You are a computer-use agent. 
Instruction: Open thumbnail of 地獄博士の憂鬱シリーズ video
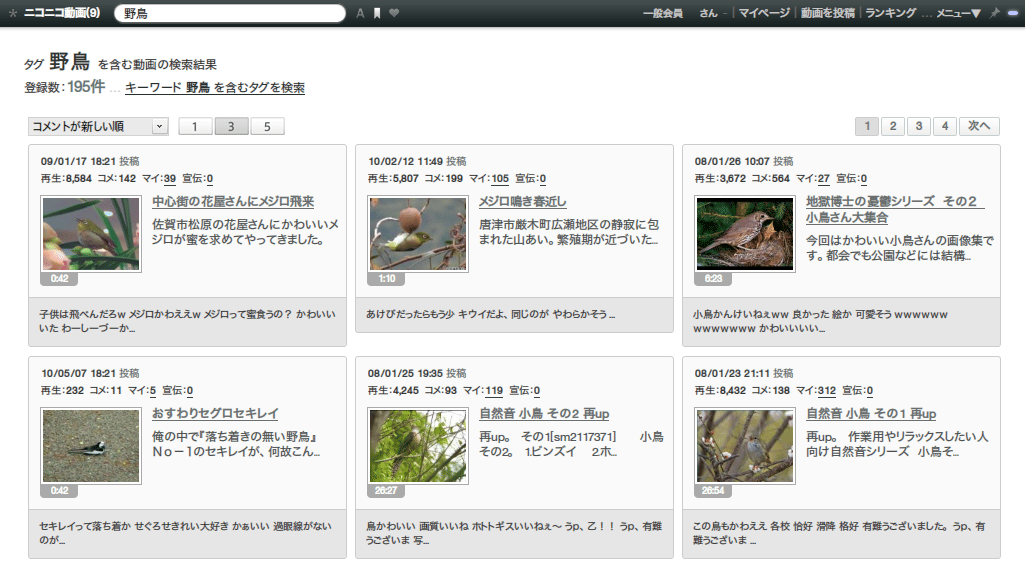point(745,234)
